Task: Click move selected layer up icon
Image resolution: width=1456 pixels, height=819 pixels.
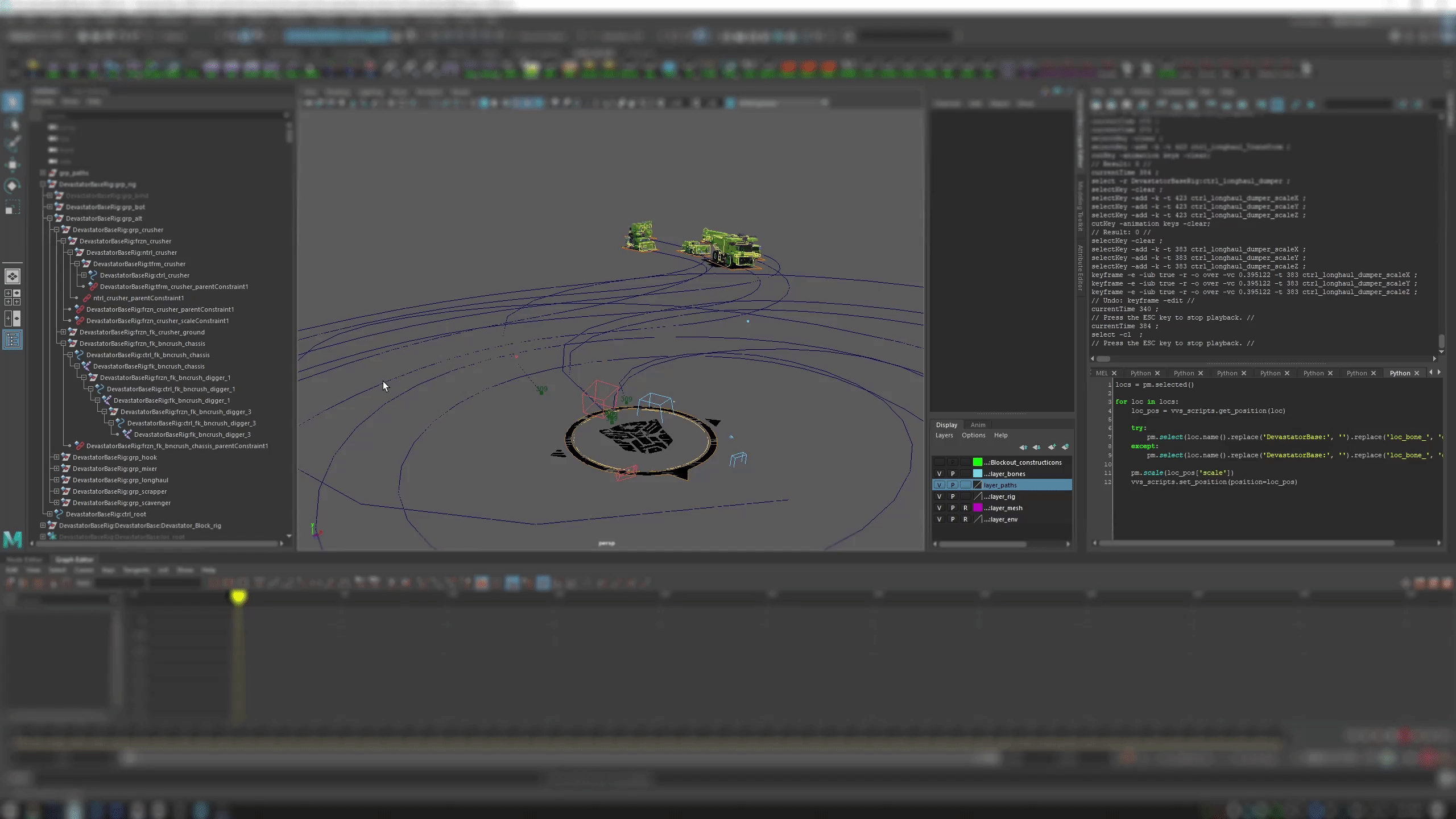Action: (1023, 447)
